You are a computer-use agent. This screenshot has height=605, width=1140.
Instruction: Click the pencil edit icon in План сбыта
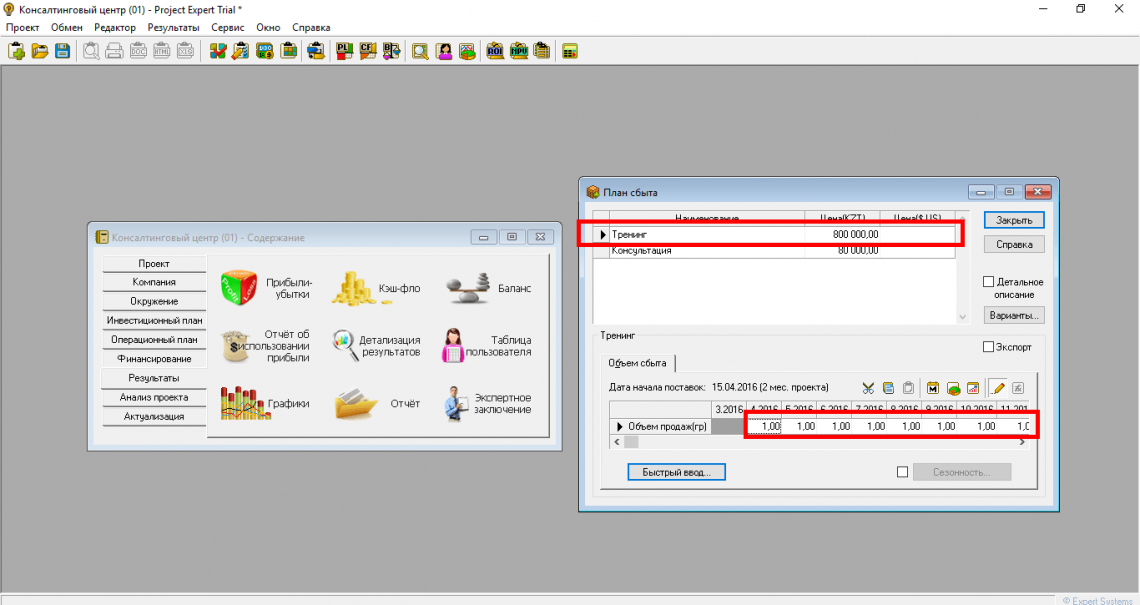(x=997, y=388)
